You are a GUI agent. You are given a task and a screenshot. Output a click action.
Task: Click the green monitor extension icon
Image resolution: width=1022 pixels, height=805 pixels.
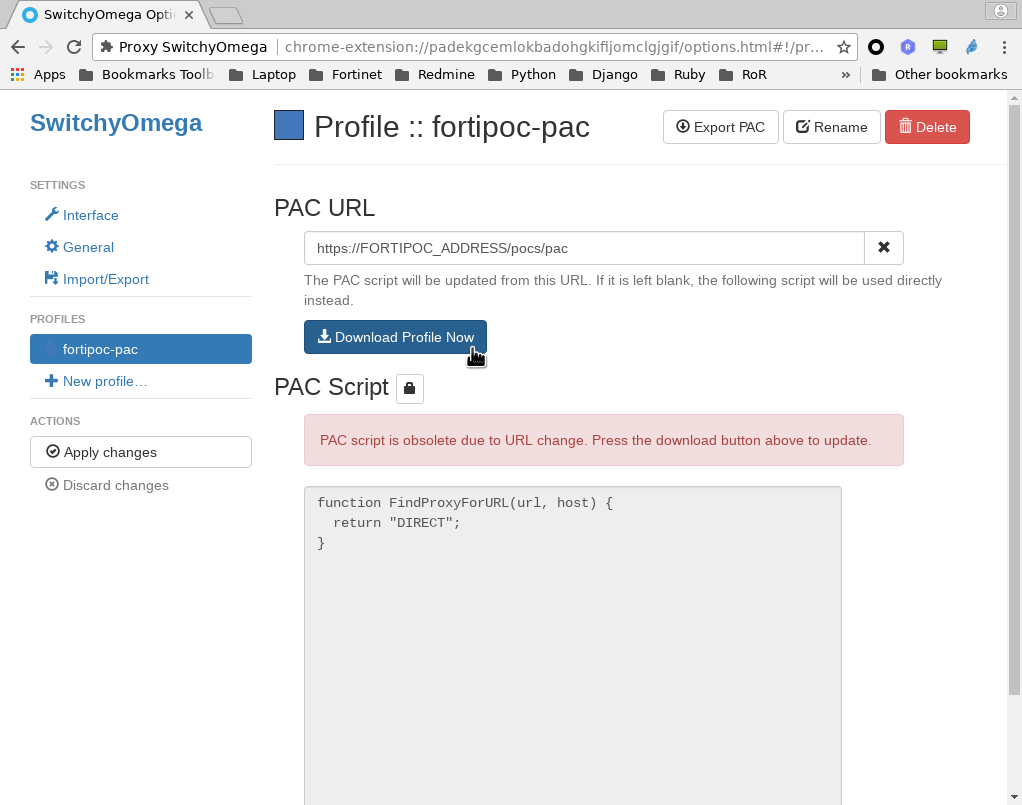(940, 47)
